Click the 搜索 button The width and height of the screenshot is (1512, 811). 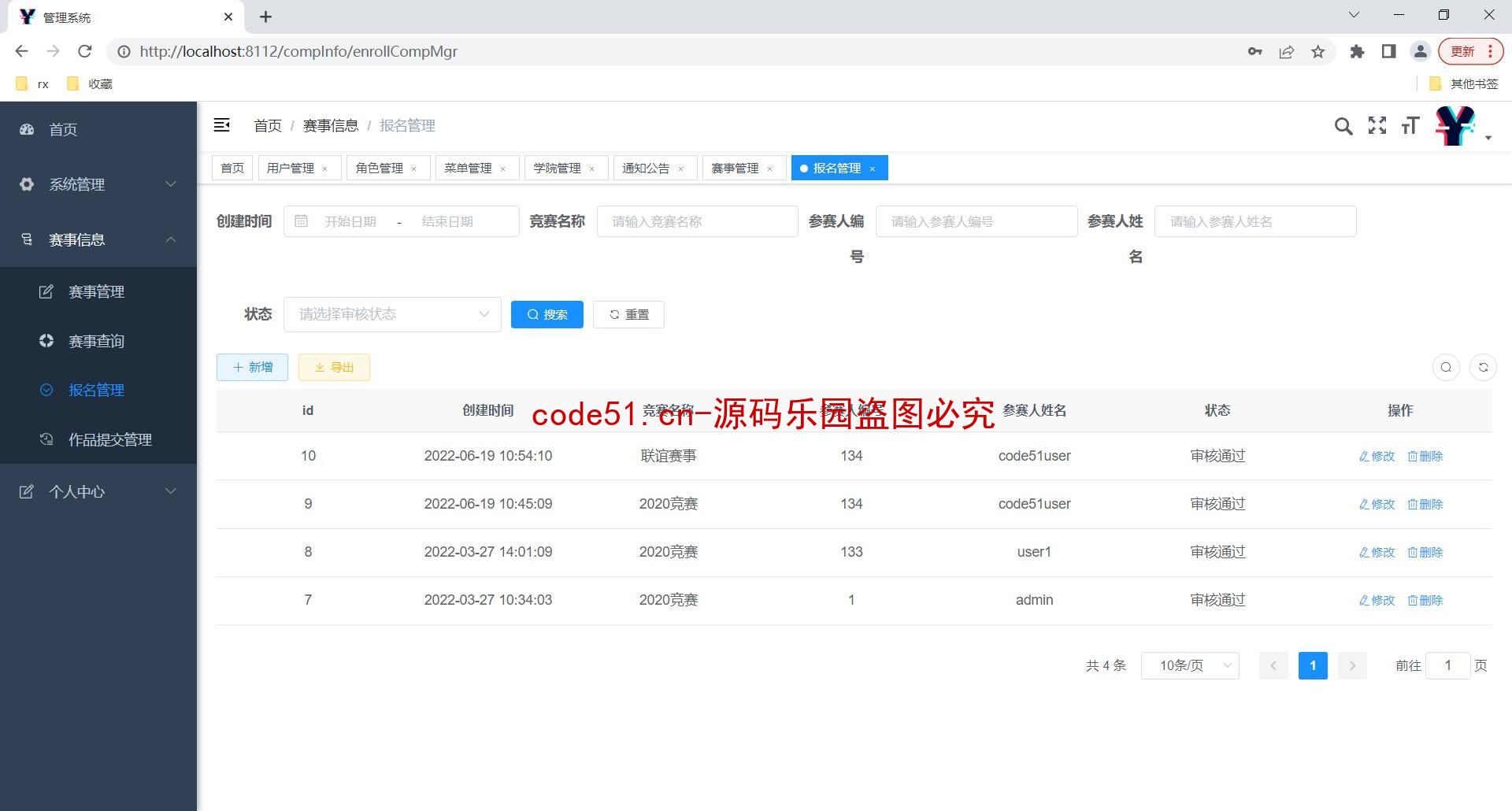pyautogui.click(x=547, y=314)
